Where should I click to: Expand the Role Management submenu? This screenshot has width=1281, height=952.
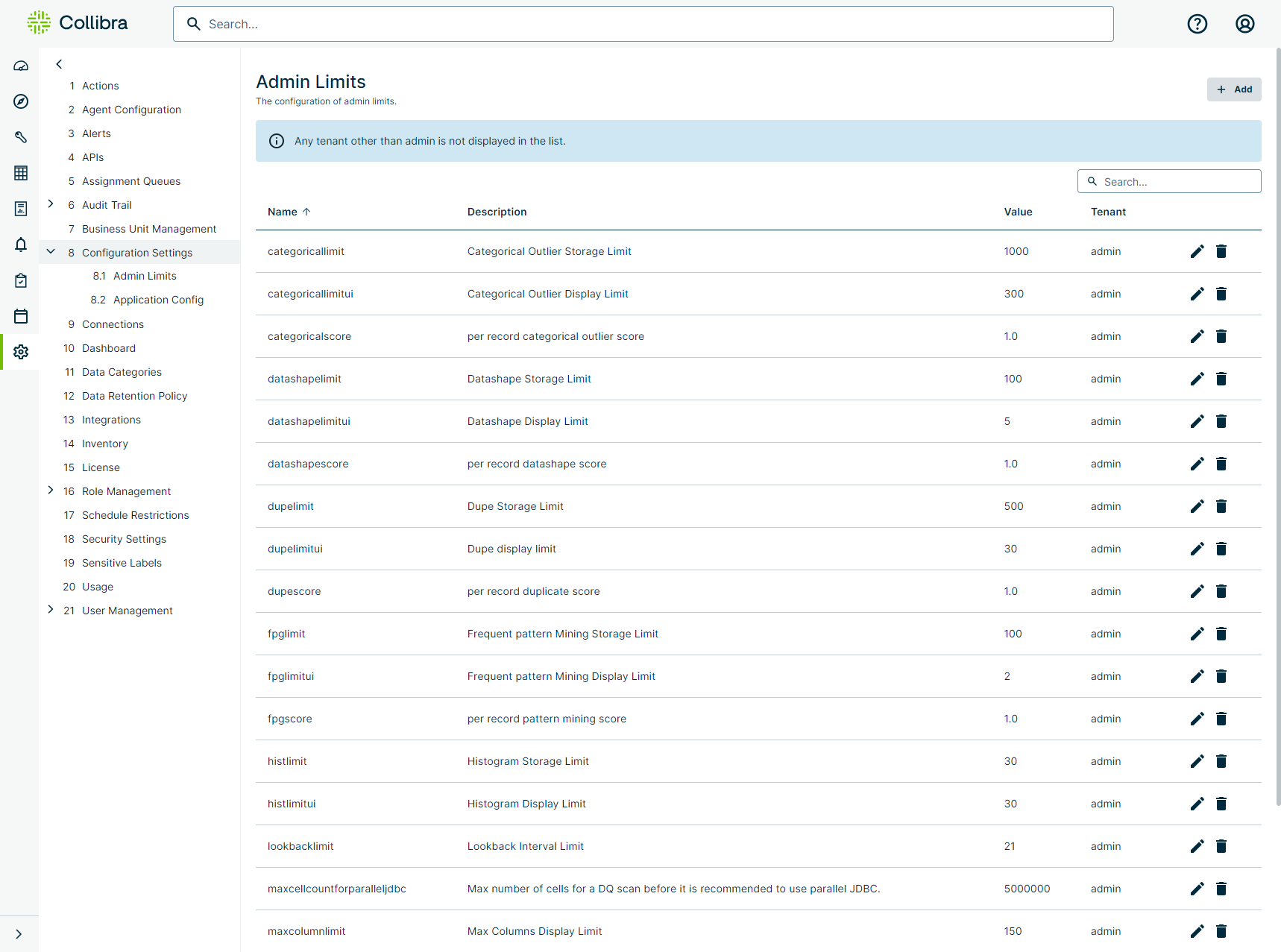click(x=51, y=491)
